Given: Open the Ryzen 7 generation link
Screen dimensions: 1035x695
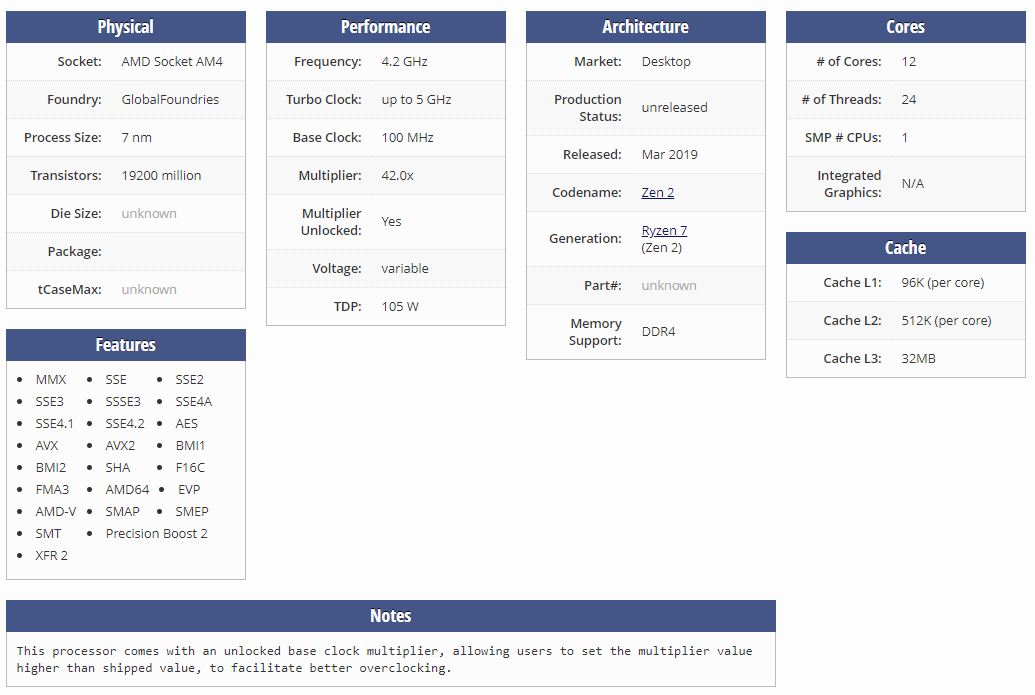Looking at the screenshot, I should [x=664, y=230].
